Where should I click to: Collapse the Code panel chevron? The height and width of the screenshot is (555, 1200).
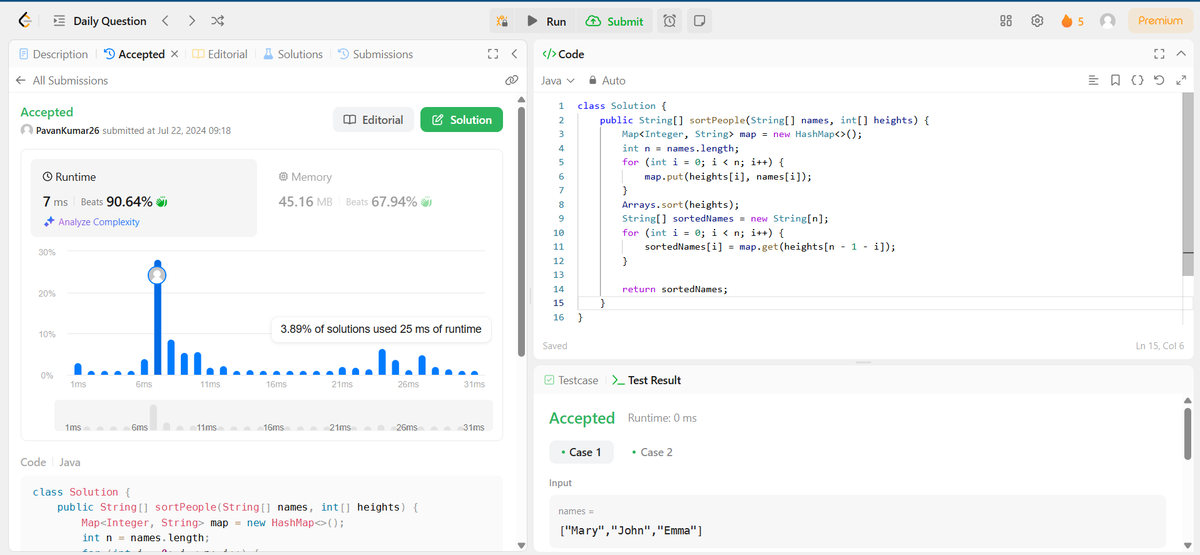pos(1179,54)
